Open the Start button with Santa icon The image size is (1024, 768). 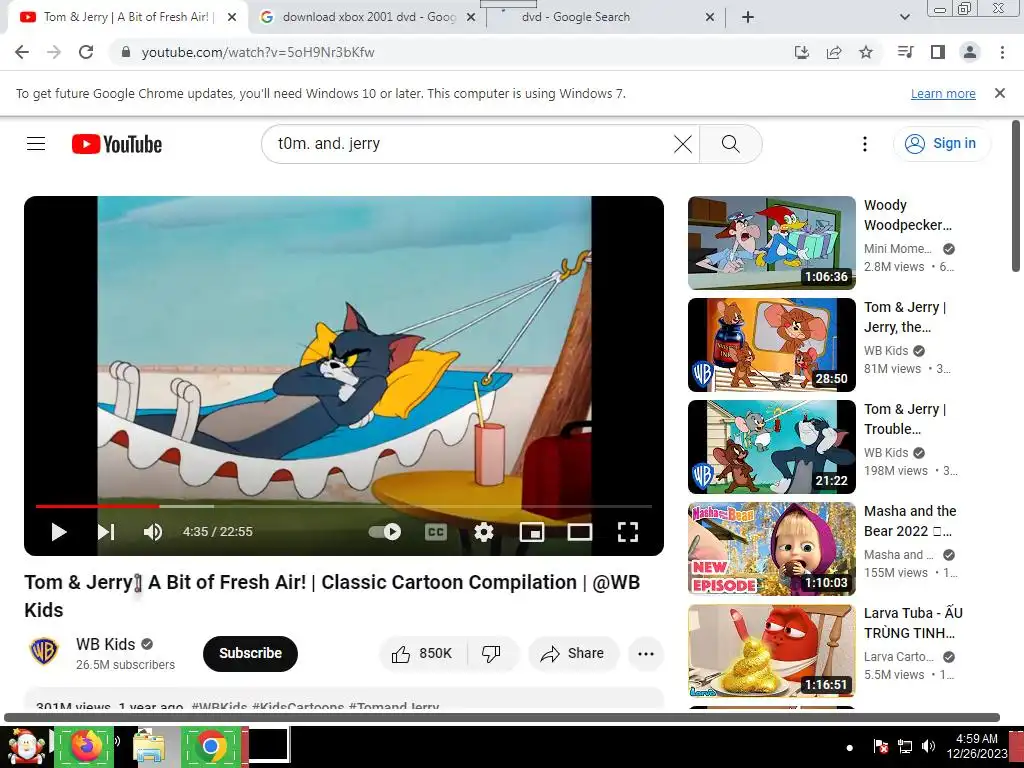point(25,746)
